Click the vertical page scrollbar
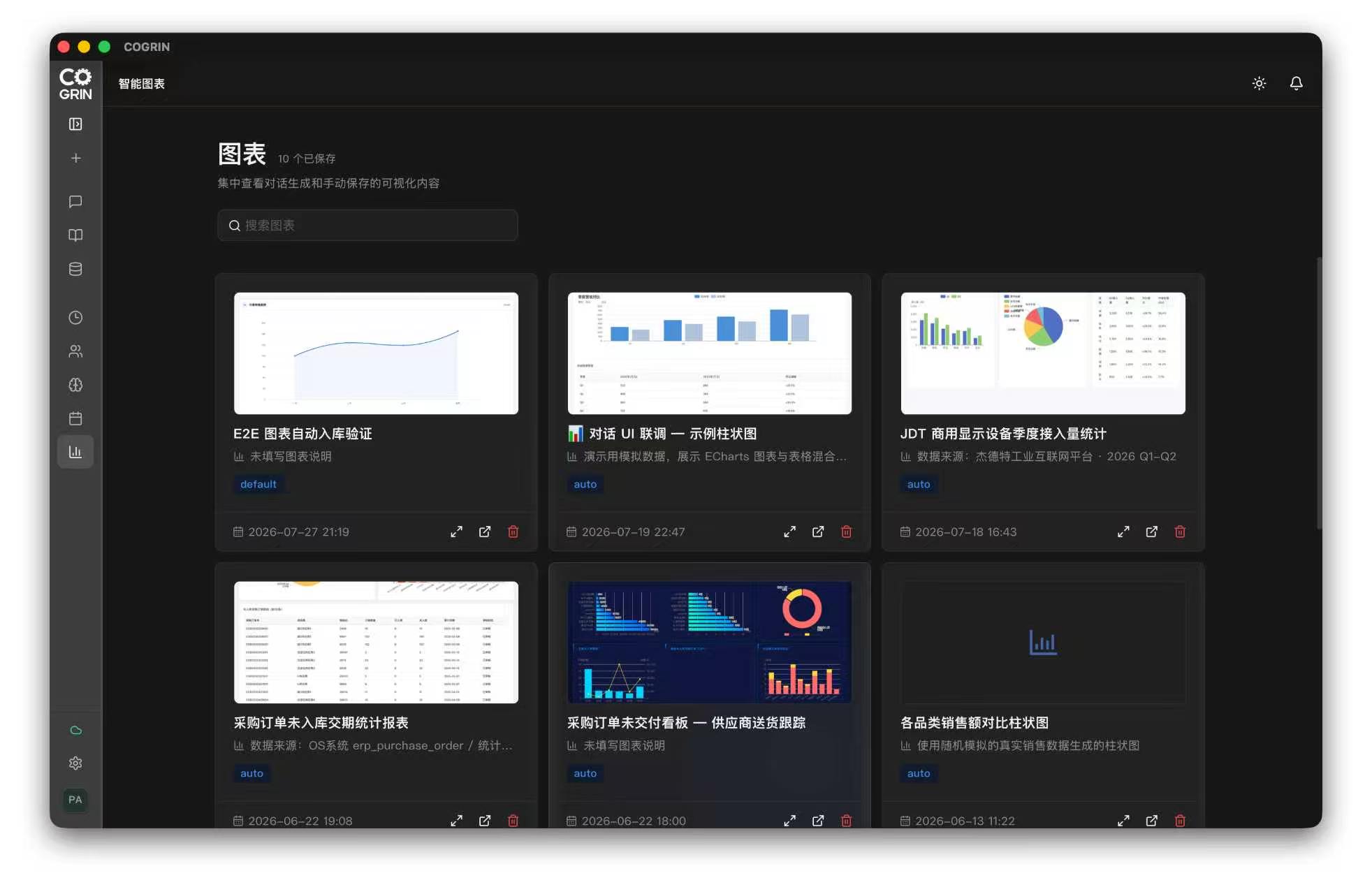This screenshot has width=1372, height=894. [x=1319, y=393]
